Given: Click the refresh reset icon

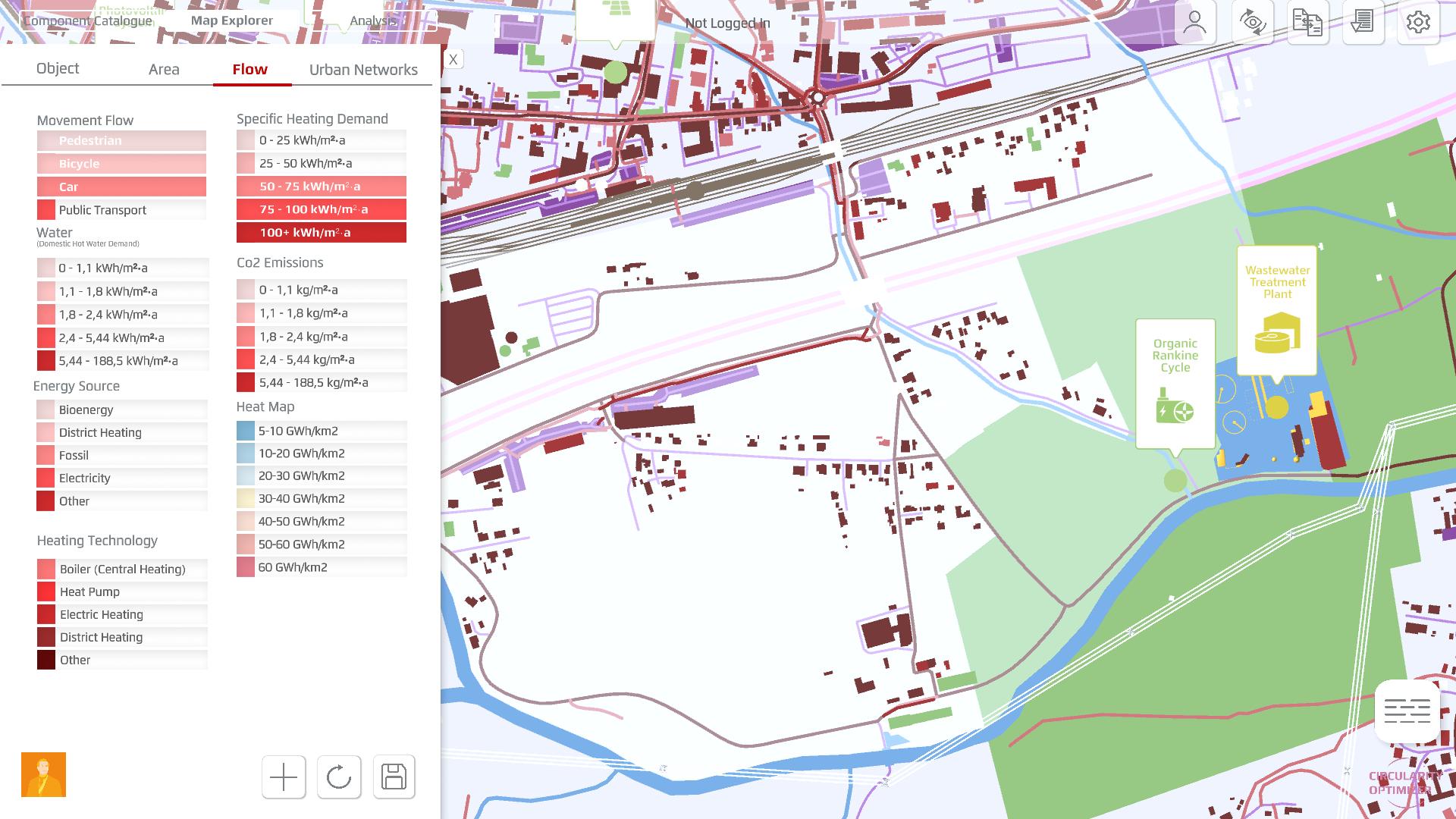Looking at the screenshot, I should pos(338,777).
